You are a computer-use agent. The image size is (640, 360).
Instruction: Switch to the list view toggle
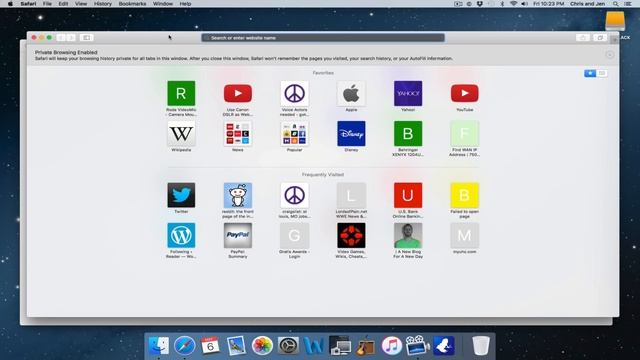(602, 73)
